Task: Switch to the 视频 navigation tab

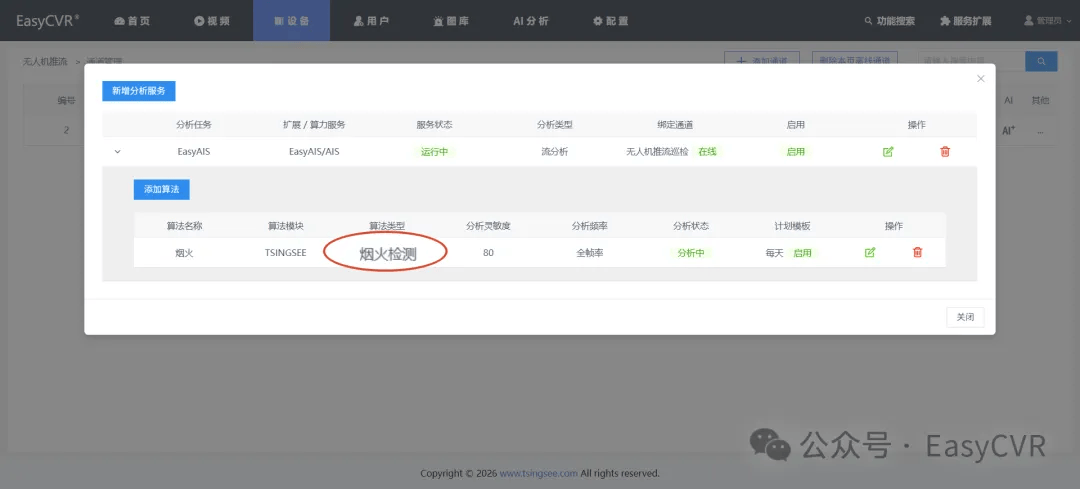Action: (x=212, y=21)
